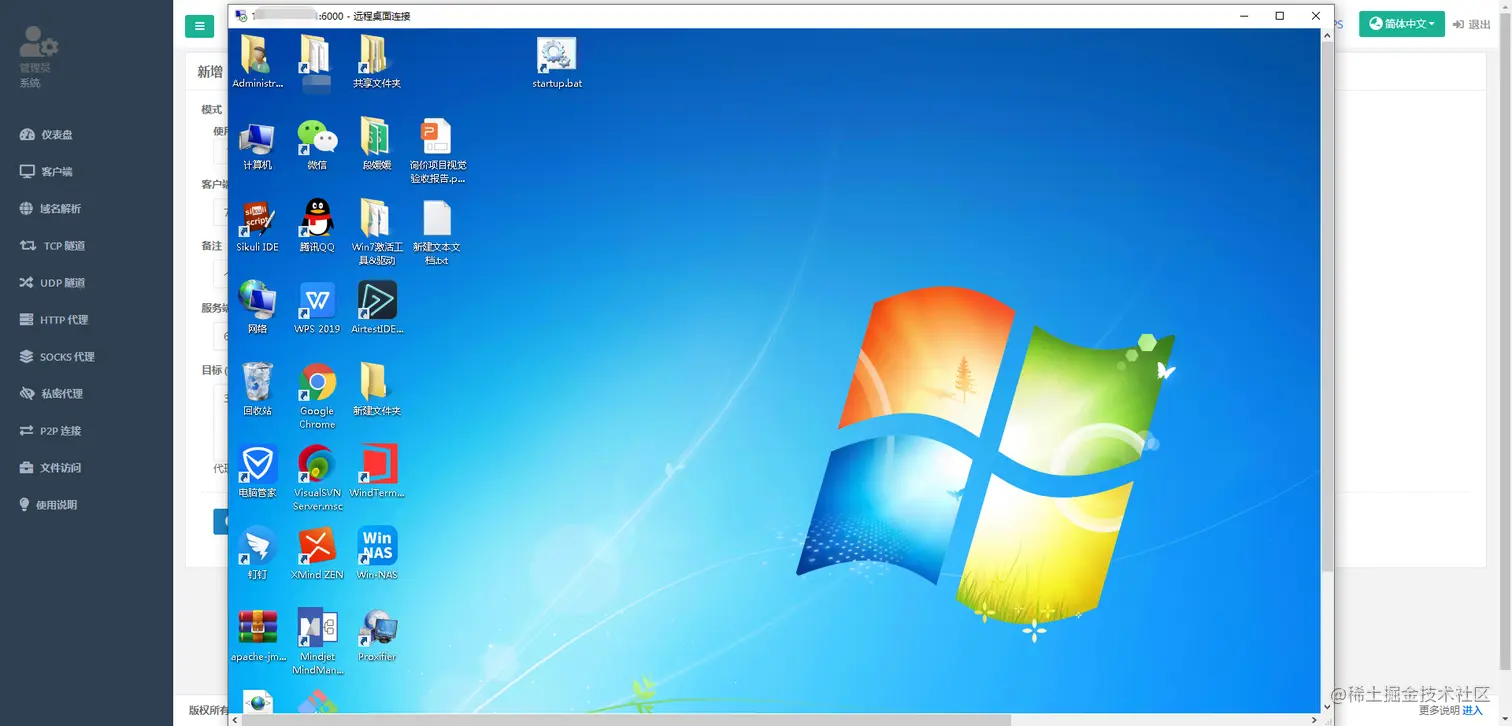
Task: Launch XMind ZEN shortcut
Action: tap(317, 554)
